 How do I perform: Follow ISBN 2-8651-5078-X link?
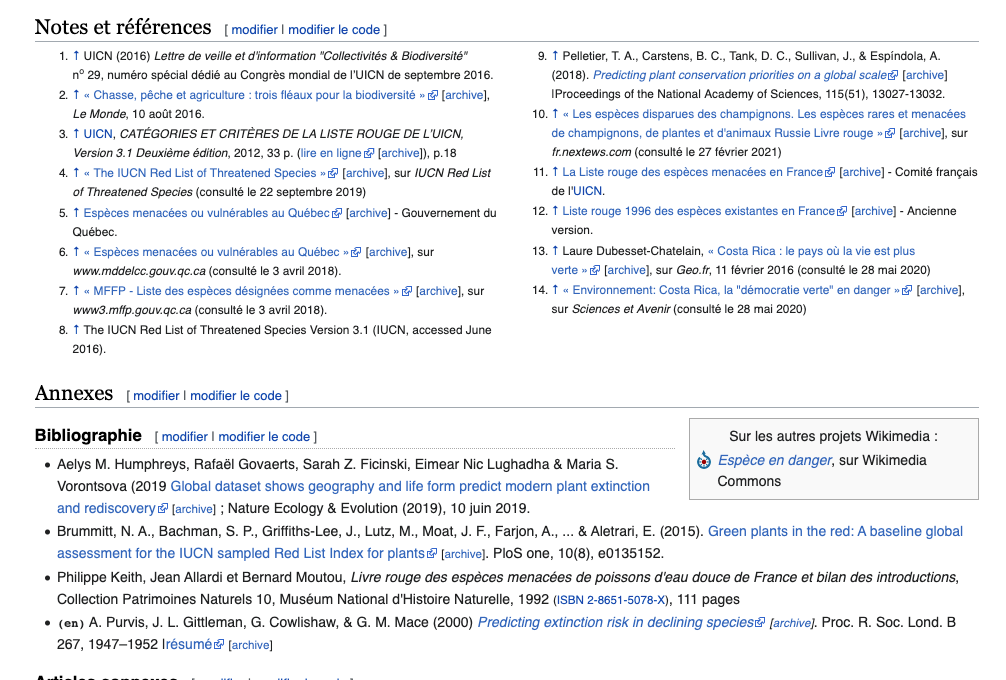(610, 600)
